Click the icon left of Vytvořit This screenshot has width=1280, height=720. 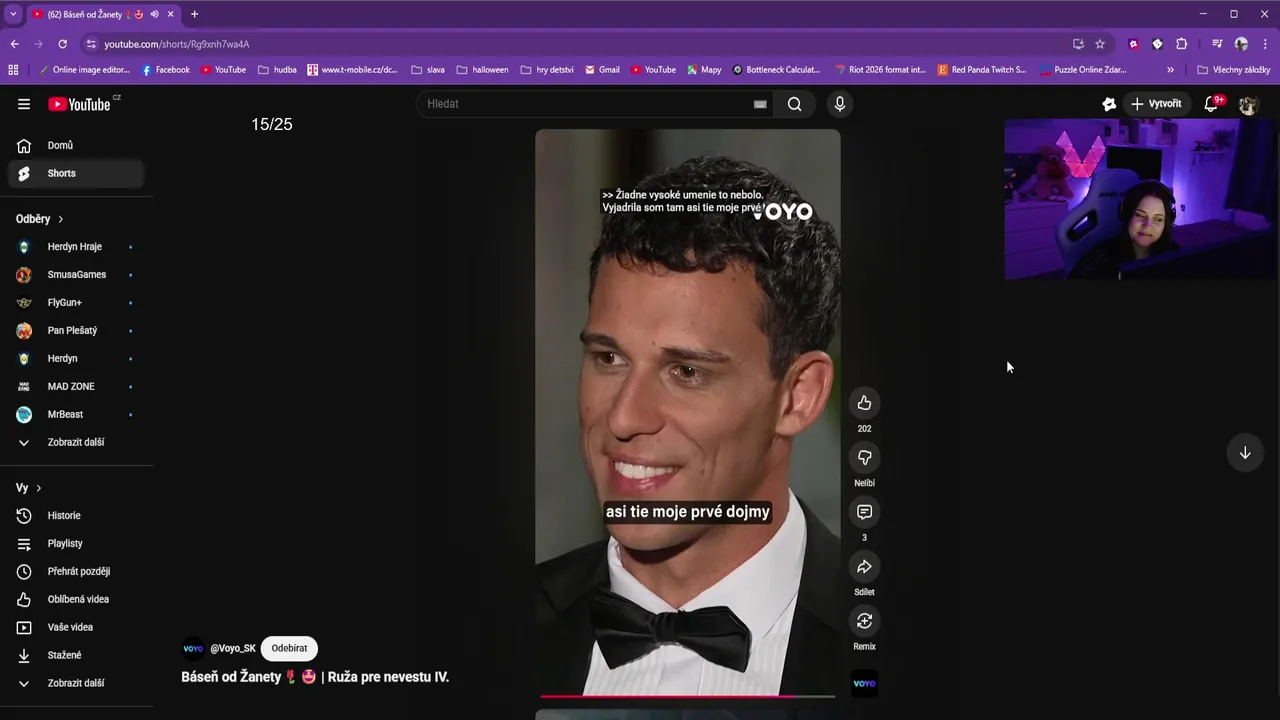point(1108,104)
